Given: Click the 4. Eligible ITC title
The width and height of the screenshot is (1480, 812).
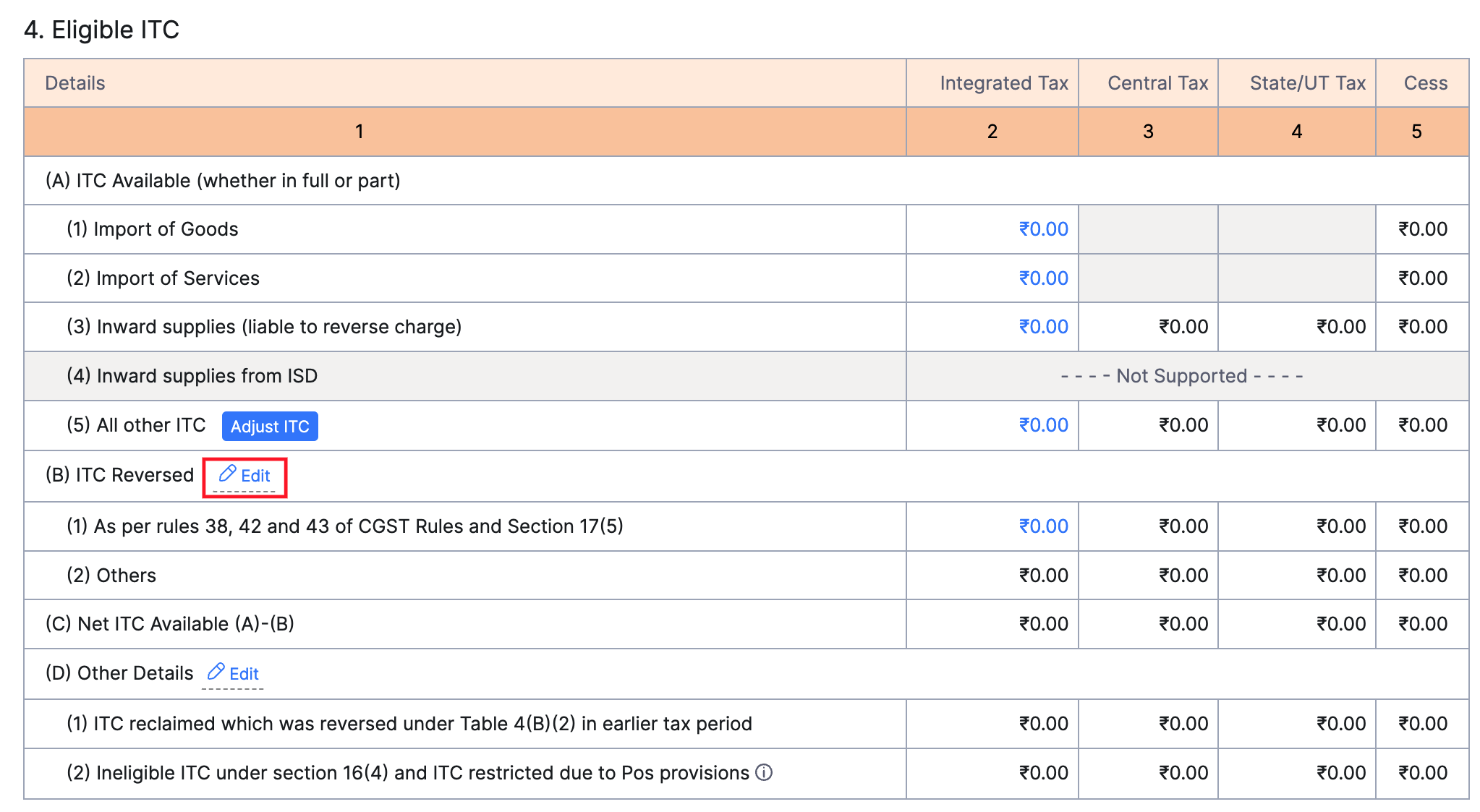Looking at the screenshot, I should tap(101, 30).
